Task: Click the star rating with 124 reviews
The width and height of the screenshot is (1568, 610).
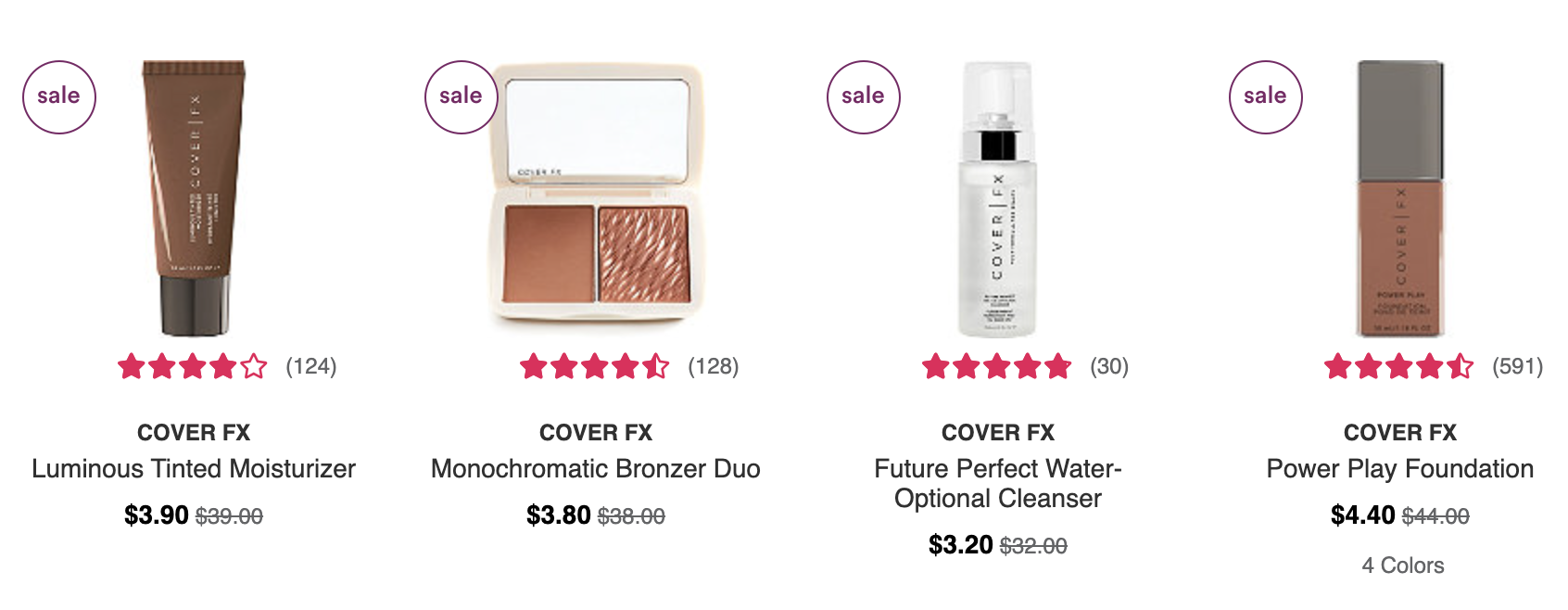Action: point(193,367)
